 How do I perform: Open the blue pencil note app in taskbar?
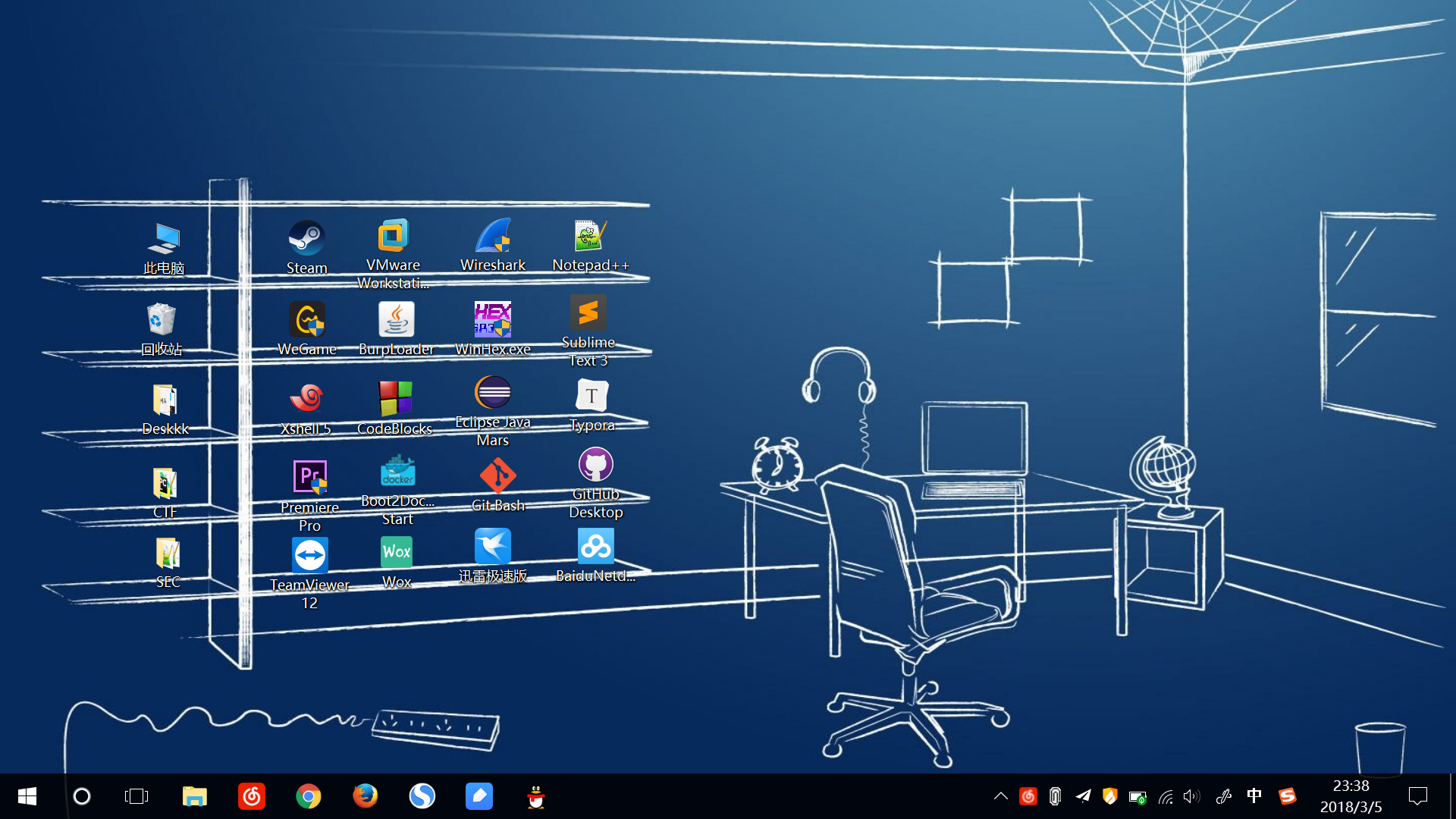pos(479,796)
